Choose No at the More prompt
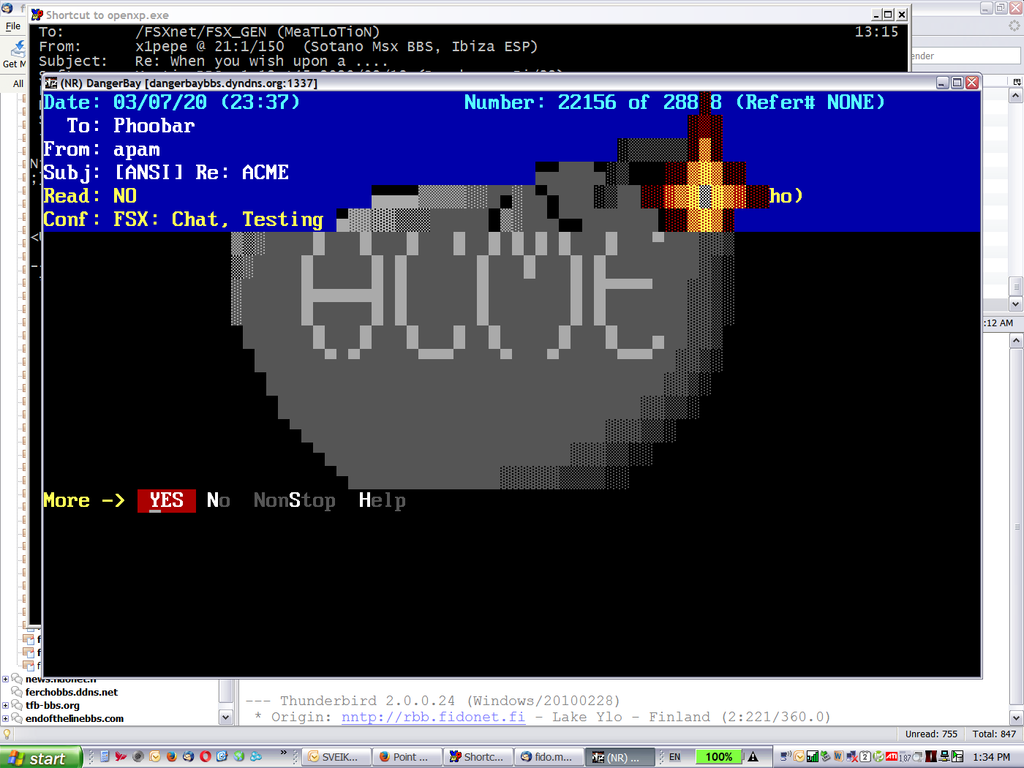The width and height of the screenshot is (1024, 768). tap(218, 500)
